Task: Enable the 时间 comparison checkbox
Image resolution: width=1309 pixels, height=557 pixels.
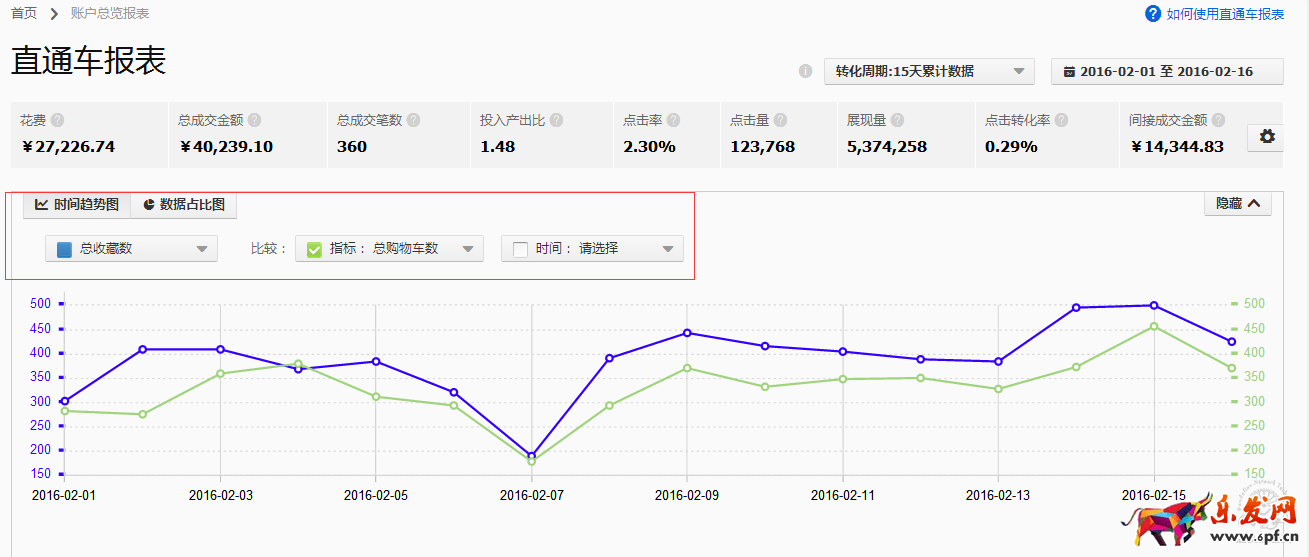Action: point(520,249)
